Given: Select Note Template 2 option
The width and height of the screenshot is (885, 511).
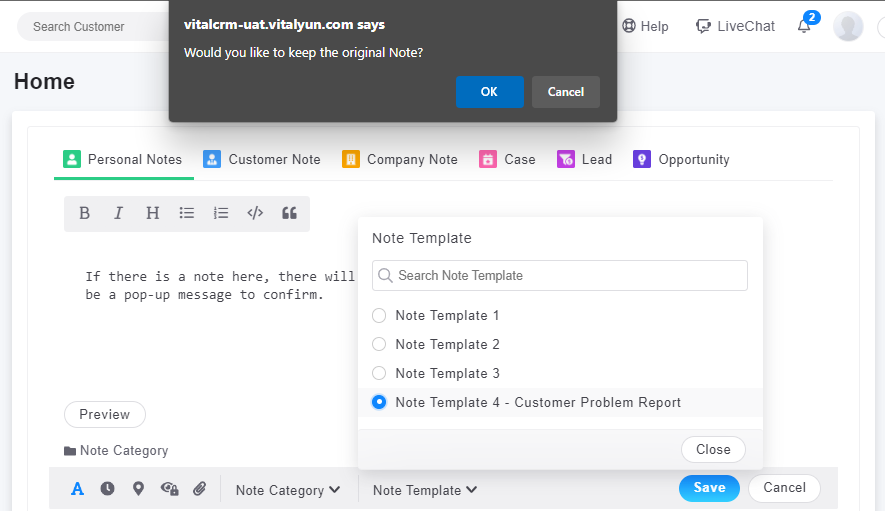Looking at the screenshot, I should click(x=379, y=345).
